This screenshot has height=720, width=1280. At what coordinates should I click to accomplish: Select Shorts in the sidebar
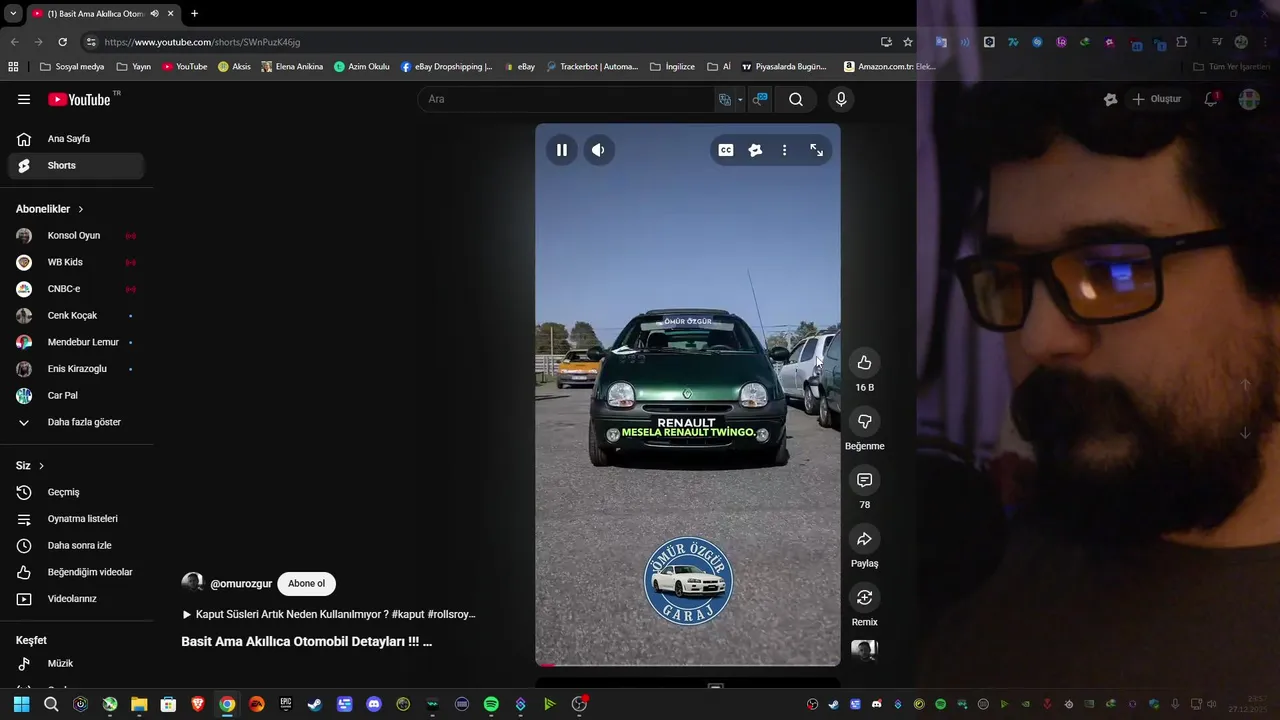tap(76, 166)
